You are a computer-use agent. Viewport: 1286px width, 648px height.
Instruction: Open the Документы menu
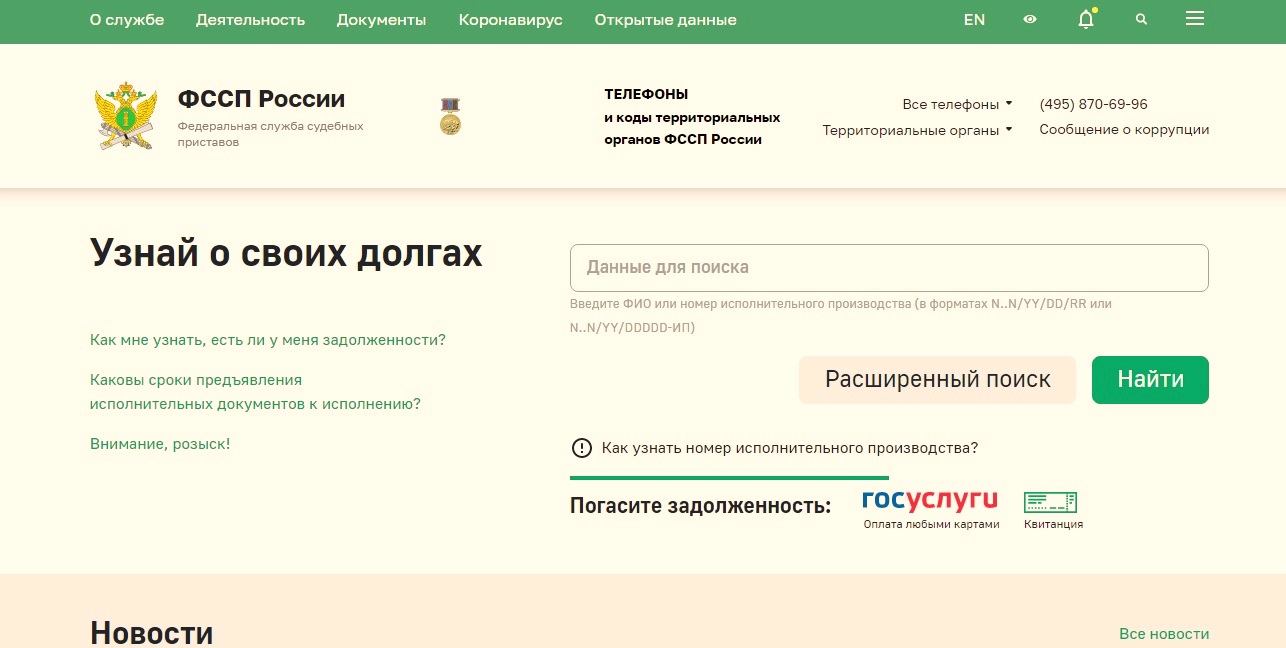381,19
